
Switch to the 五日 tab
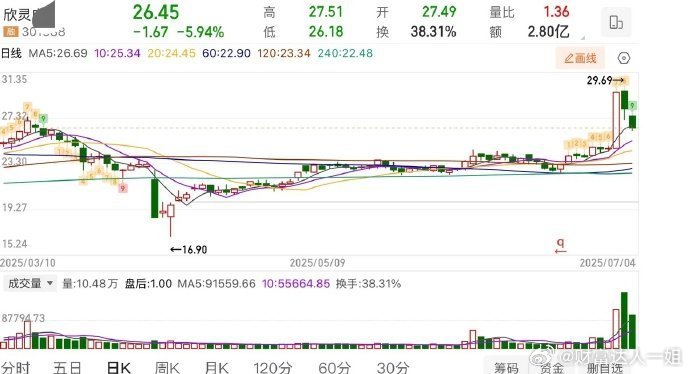coord(67,367)
